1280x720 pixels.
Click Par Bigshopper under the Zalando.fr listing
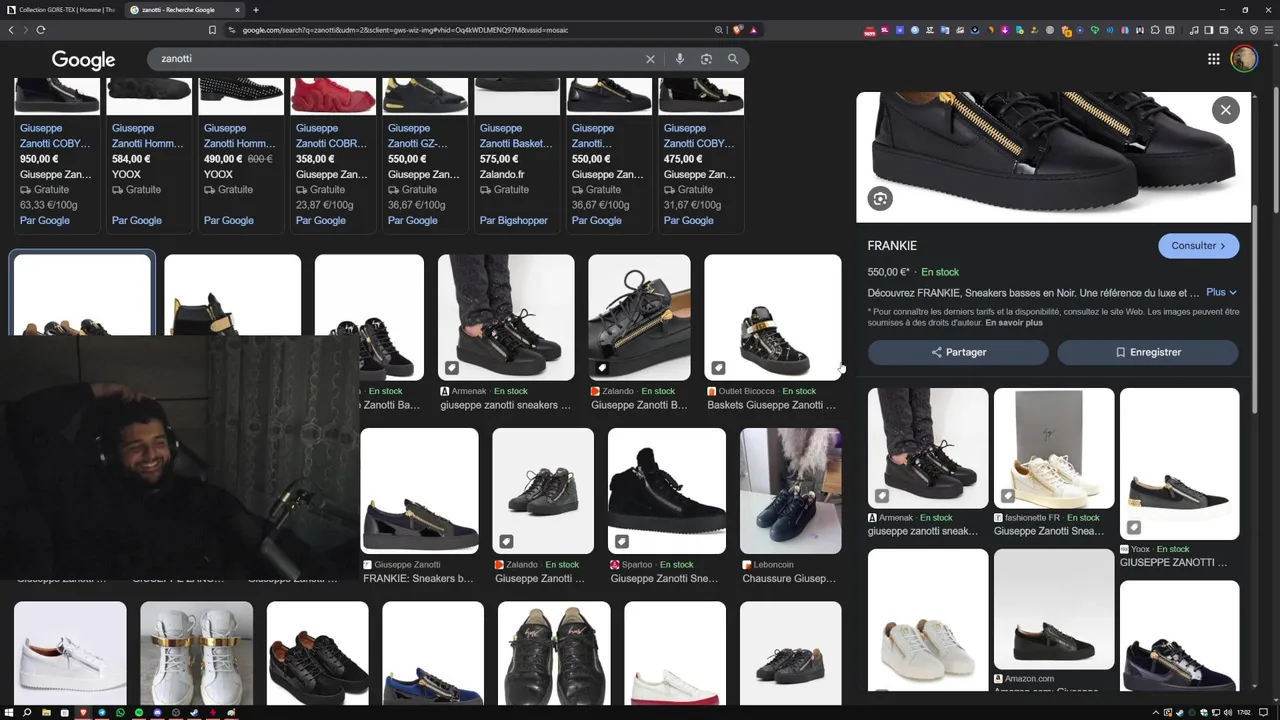tap(513, 221)
